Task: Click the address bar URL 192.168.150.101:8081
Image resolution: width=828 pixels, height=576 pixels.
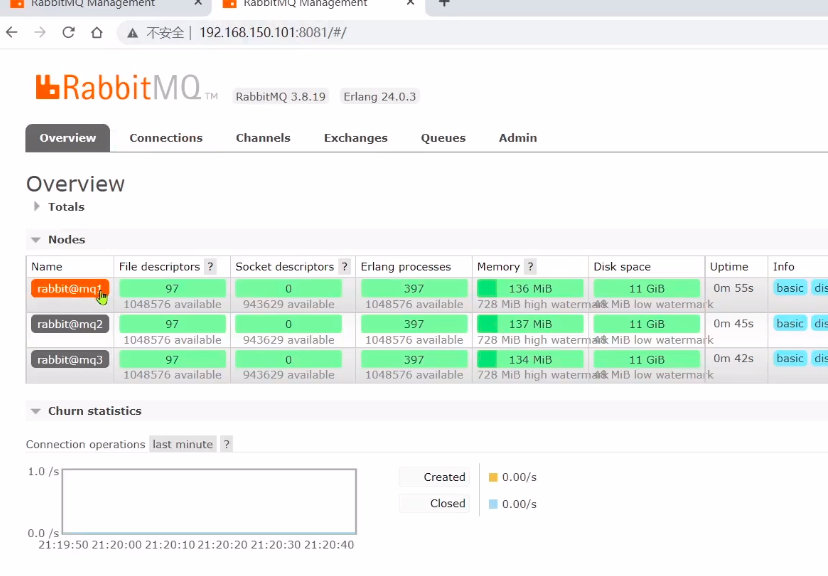Action: tap(272, 33)
